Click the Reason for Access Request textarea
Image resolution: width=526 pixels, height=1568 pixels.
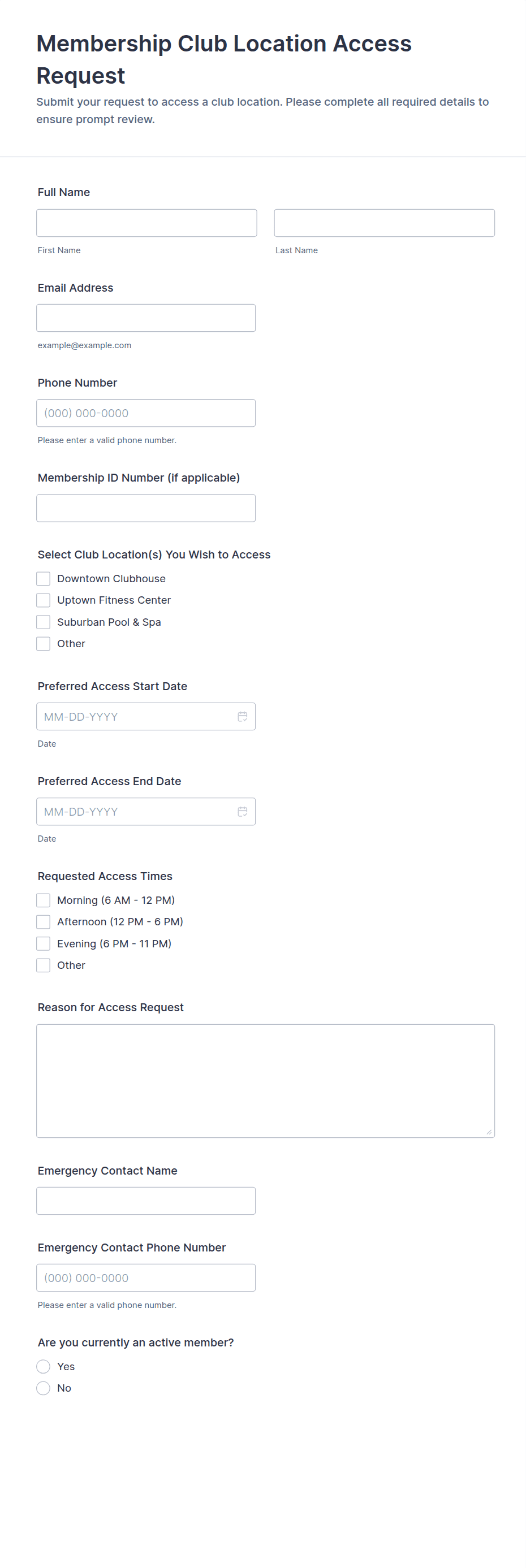click(x=265, y=1080)
